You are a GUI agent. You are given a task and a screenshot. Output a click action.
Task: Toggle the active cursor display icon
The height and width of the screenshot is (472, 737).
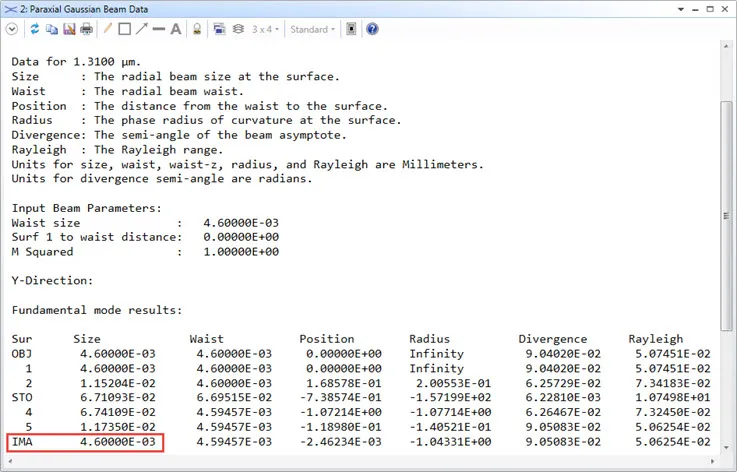(x=351, y=29)
